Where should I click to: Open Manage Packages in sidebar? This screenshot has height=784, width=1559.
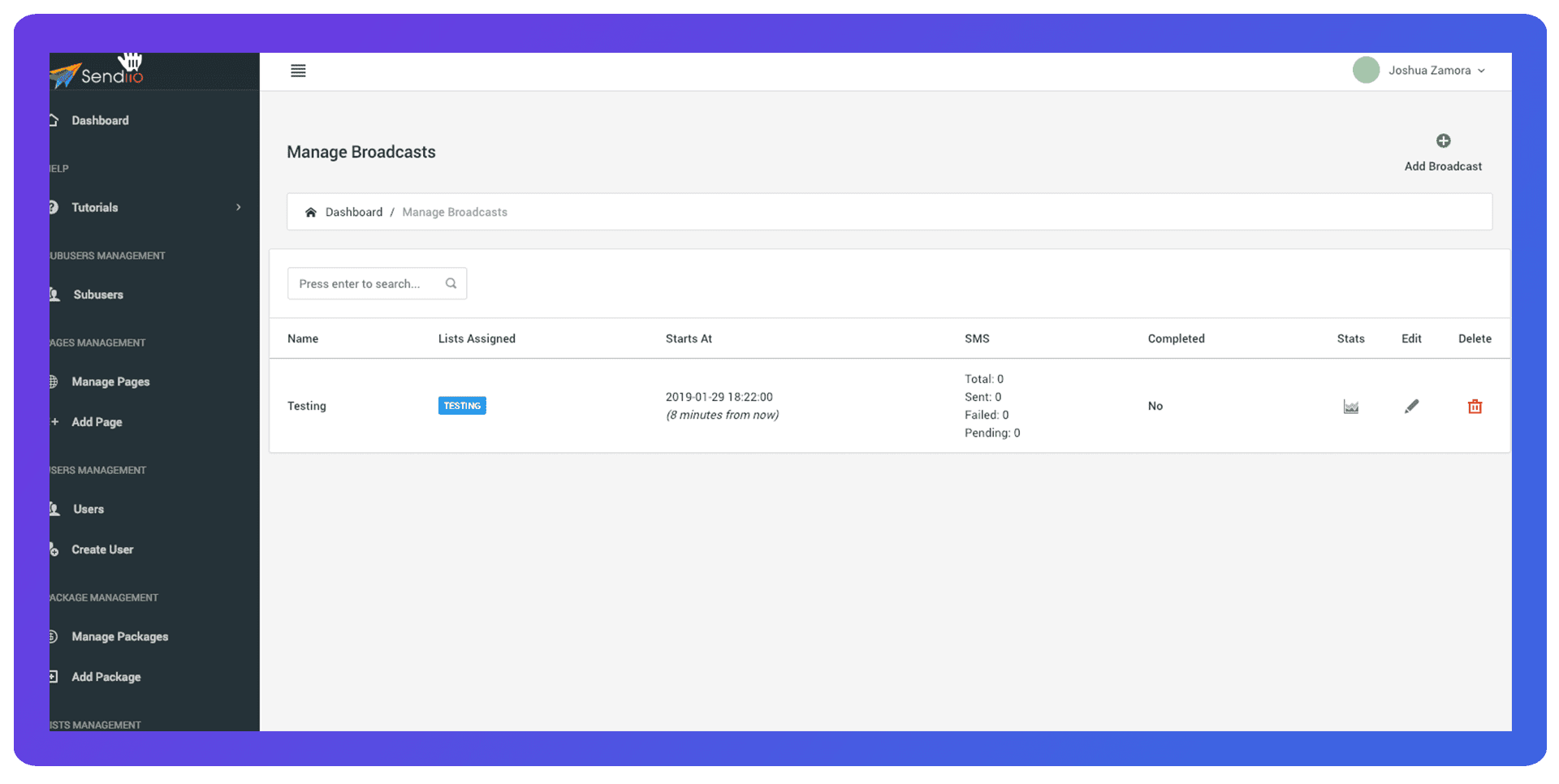[119, 637]
